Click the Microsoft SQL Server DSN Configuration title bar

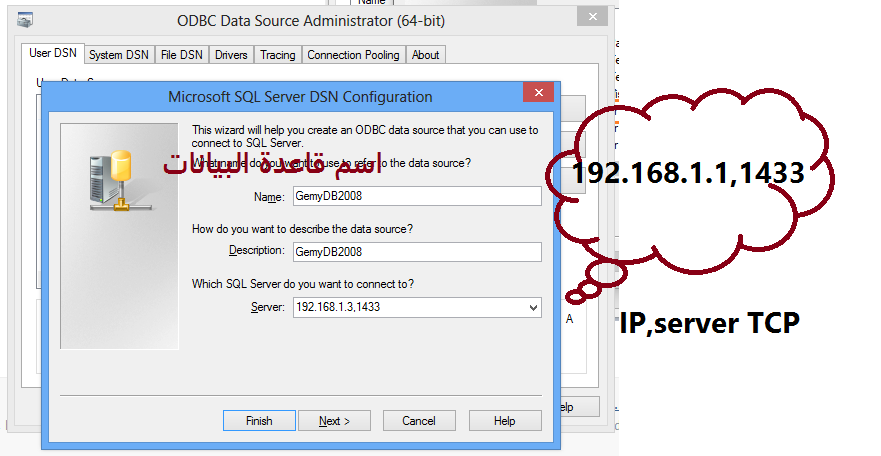pyautogui.click(x=300, y=97)
